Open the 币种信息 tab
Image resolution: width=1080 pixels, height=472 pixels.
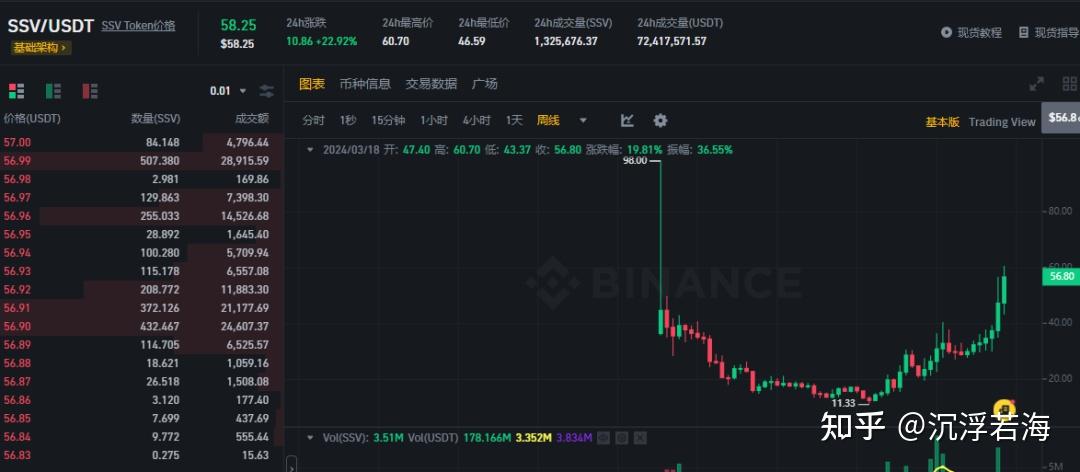pos(365,84)
